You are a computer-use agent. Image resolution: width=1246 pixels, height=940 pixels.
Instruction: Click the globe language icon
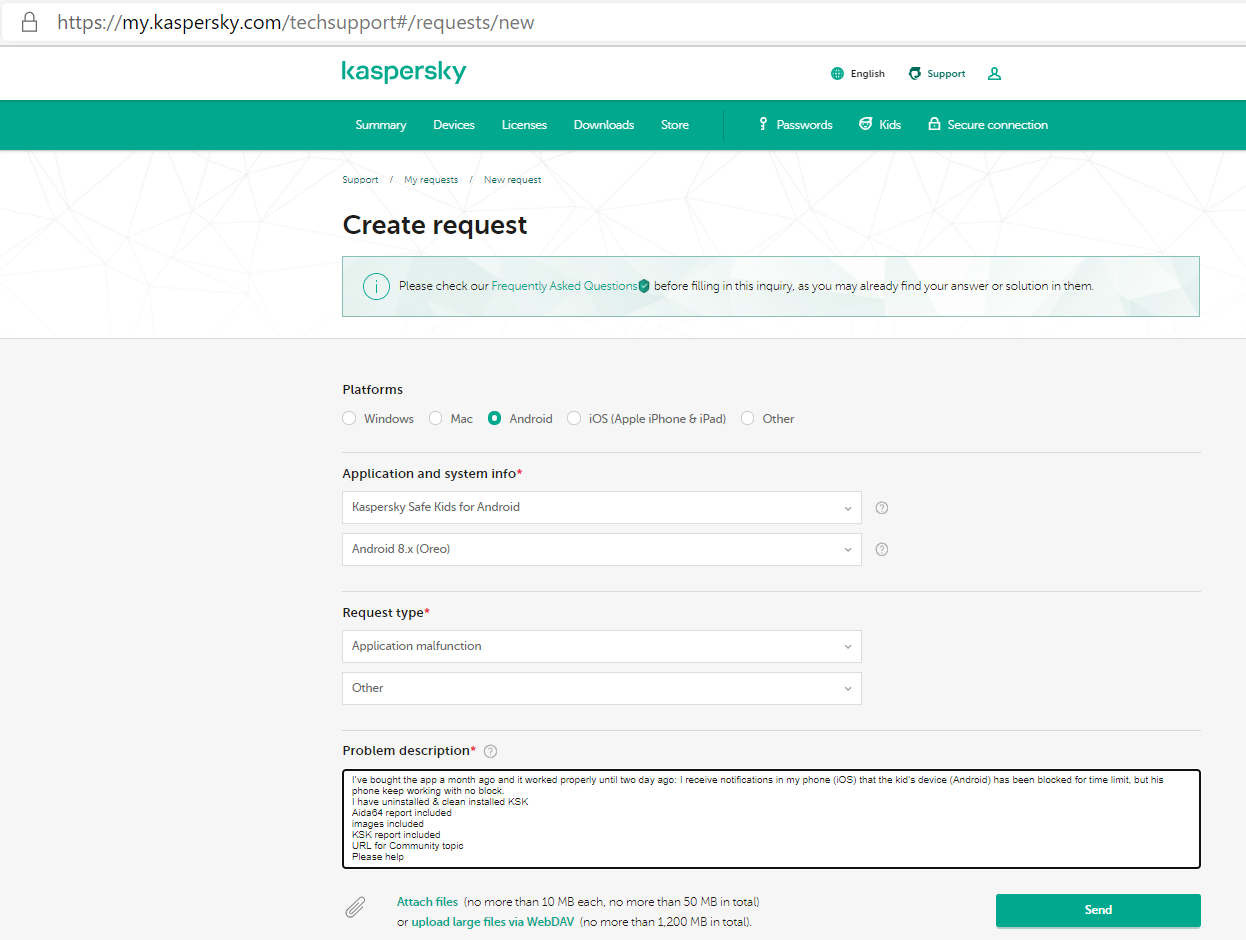tap(837, 74)
